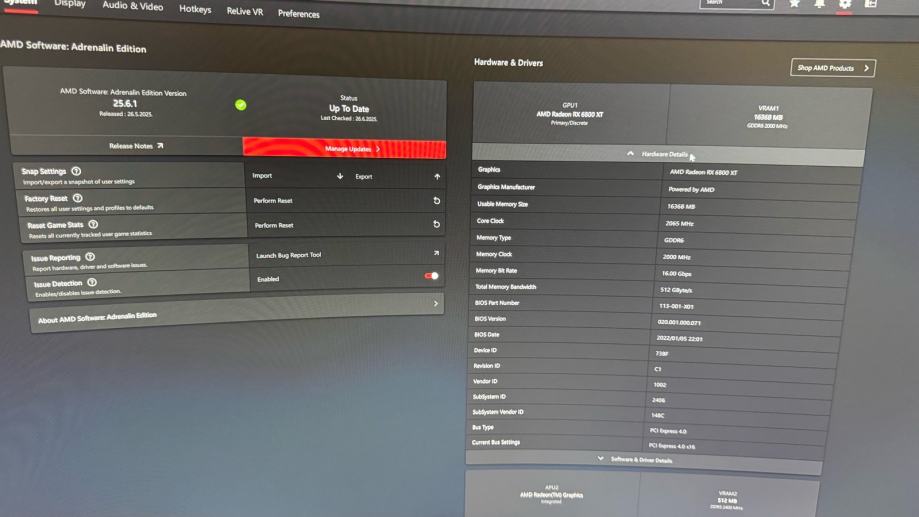Select the VRAM1 16368 MB card

[x=768, y=117]
